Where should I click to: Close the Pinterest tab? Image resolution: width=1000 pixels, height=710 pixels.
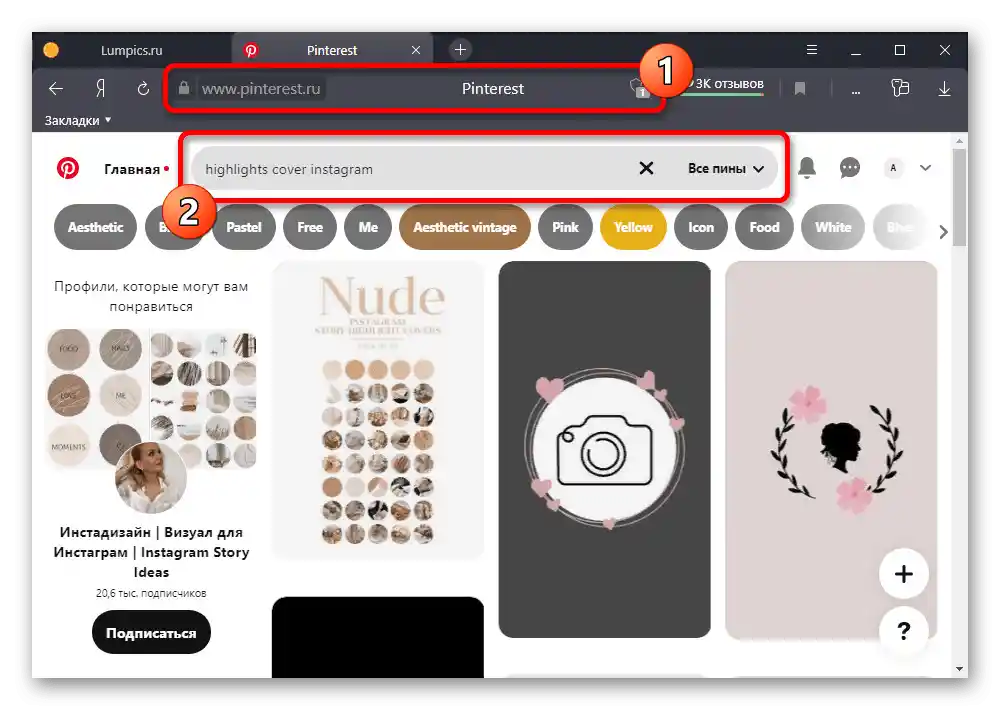coord(416,50)
